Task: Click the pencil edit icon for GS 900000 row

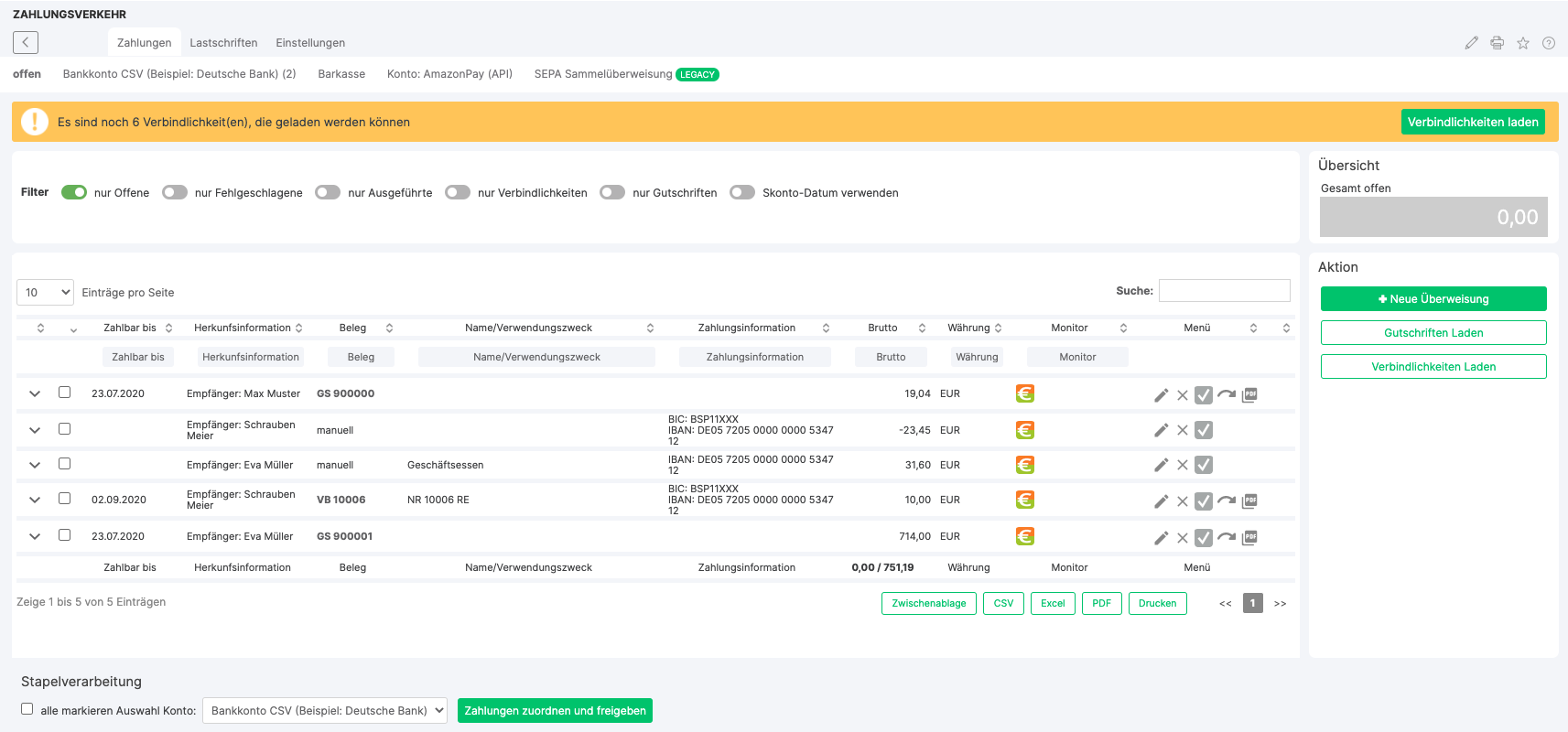Action: [x=1161, y=395]
